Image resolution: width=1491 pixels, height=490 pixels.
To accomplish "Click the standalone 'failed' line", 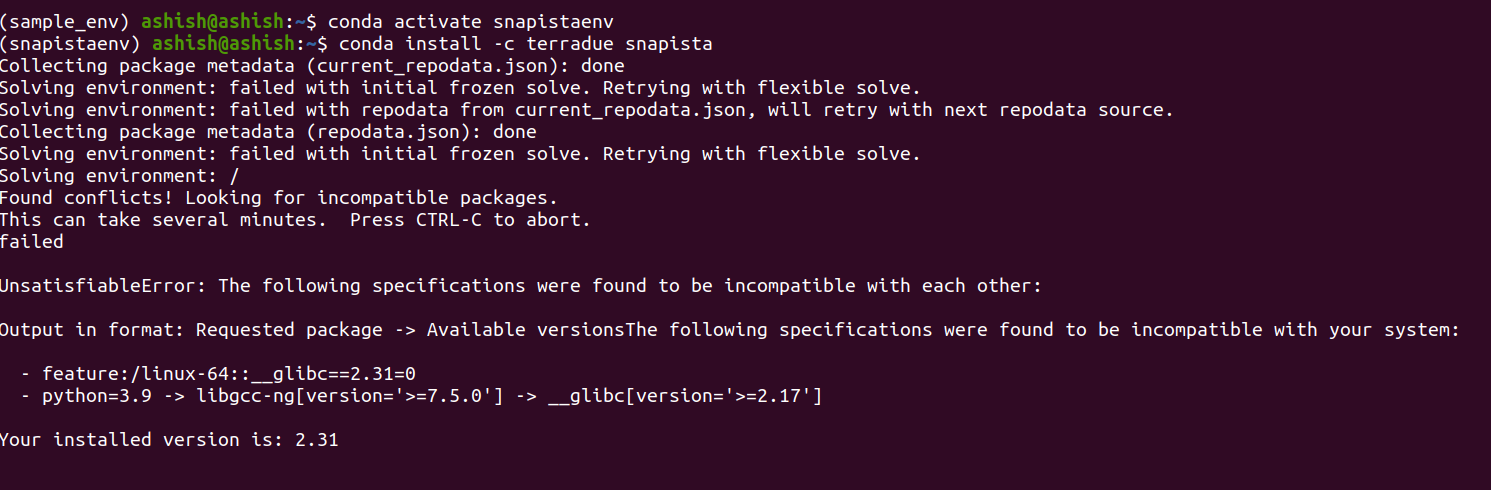I will 32,242.
